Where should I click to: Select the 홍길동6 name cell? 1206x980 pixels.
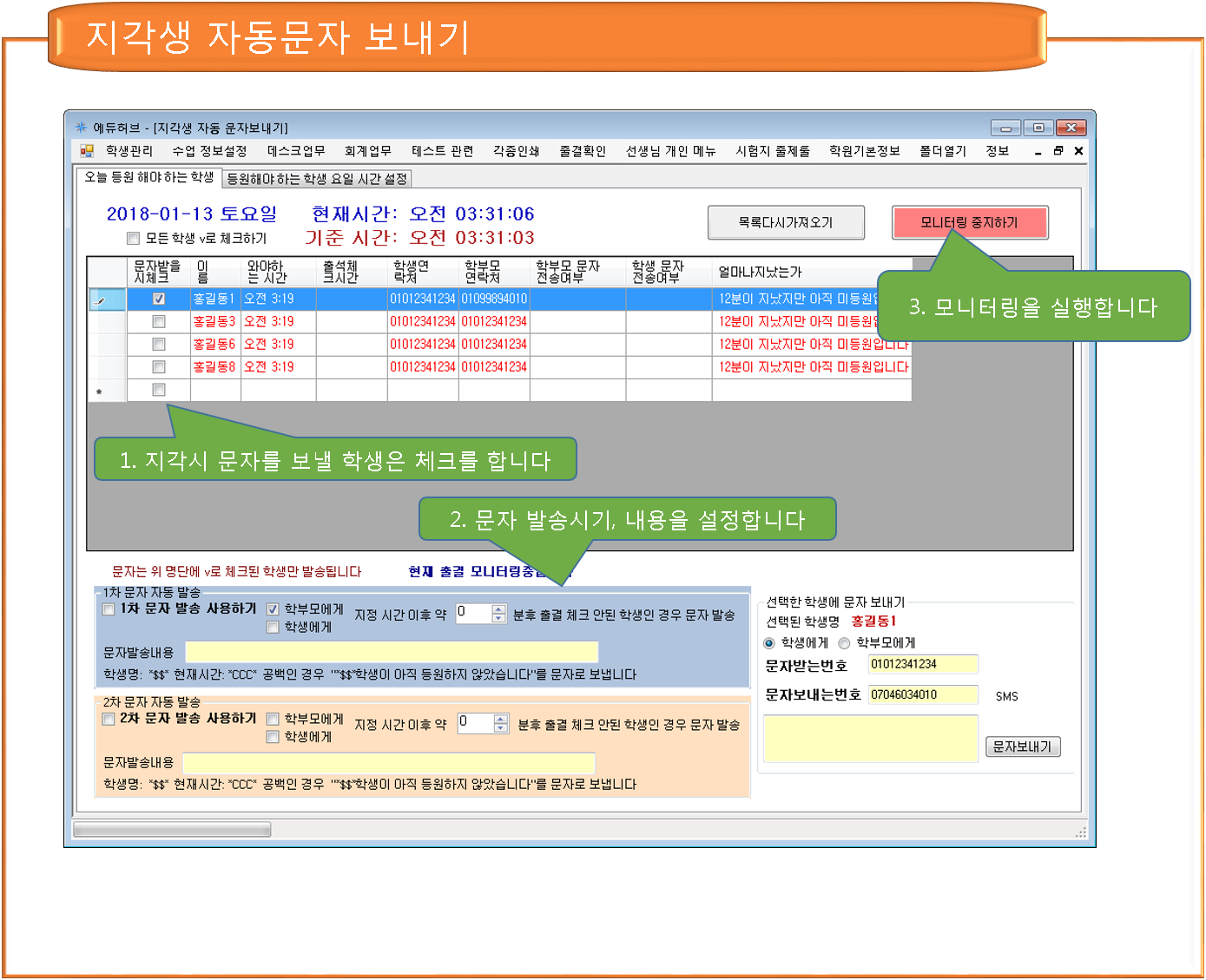click(x=215, y=345)
